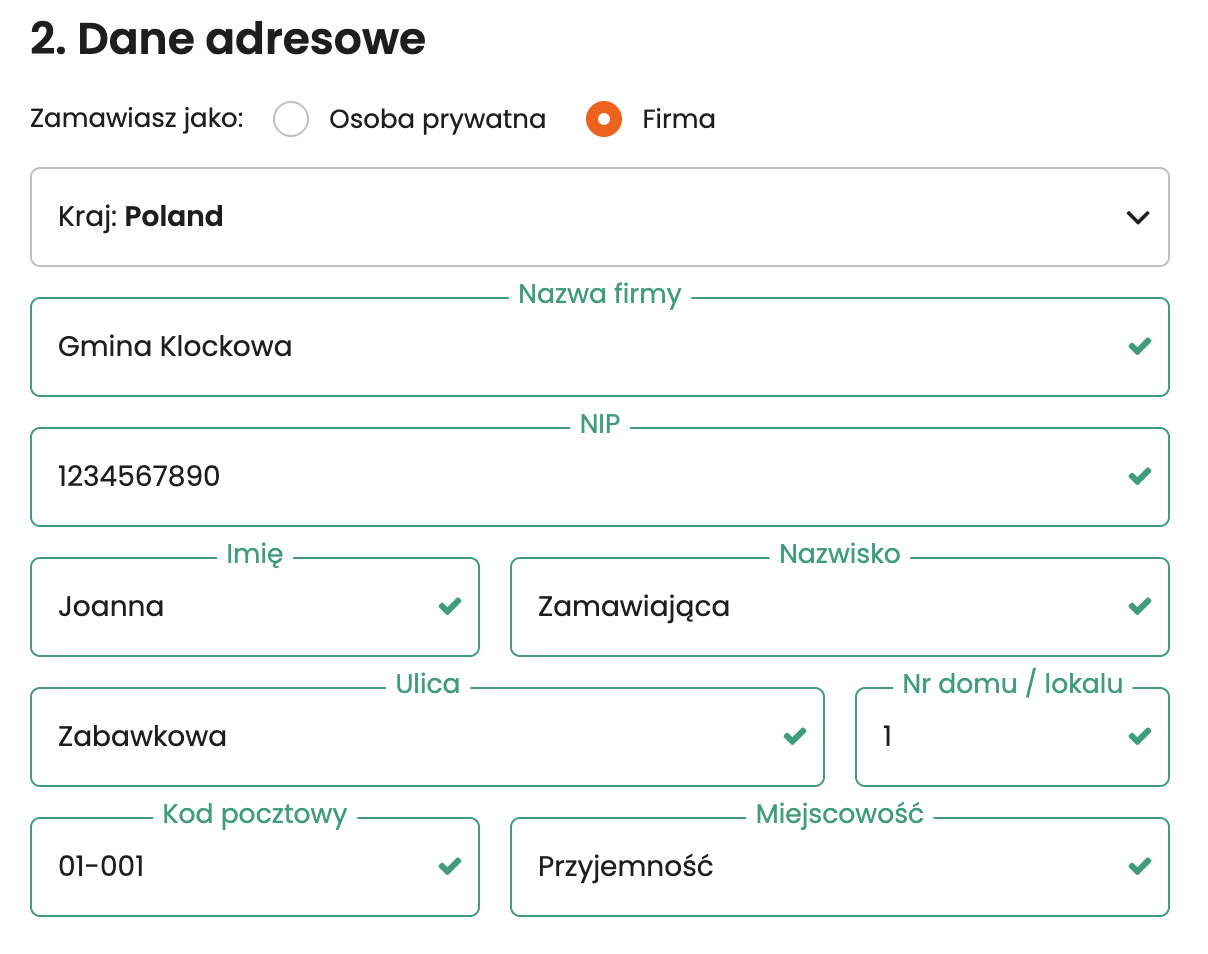Image resolution: width=1208 pixels, height=954 pixels.
Task: Click the chevron arrow in Kraj selector
Action: (x=1137, y=217)
